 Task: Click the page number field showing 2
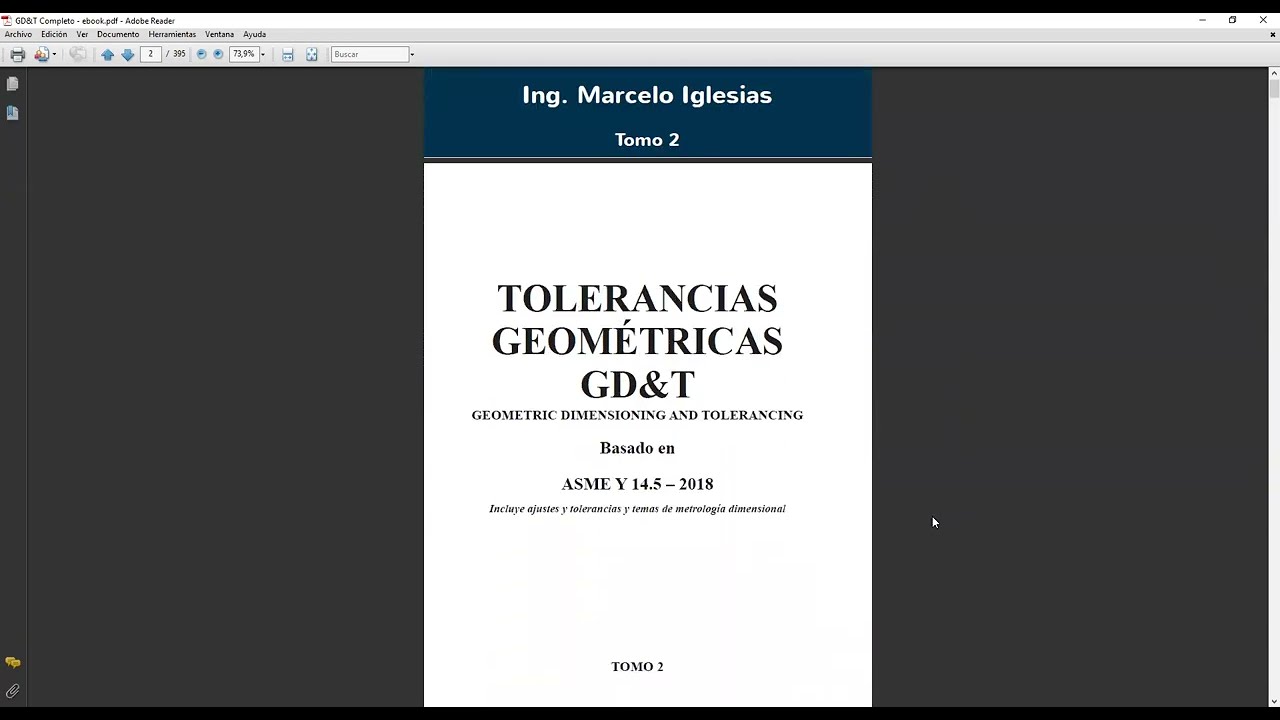(x=151, y=54)
